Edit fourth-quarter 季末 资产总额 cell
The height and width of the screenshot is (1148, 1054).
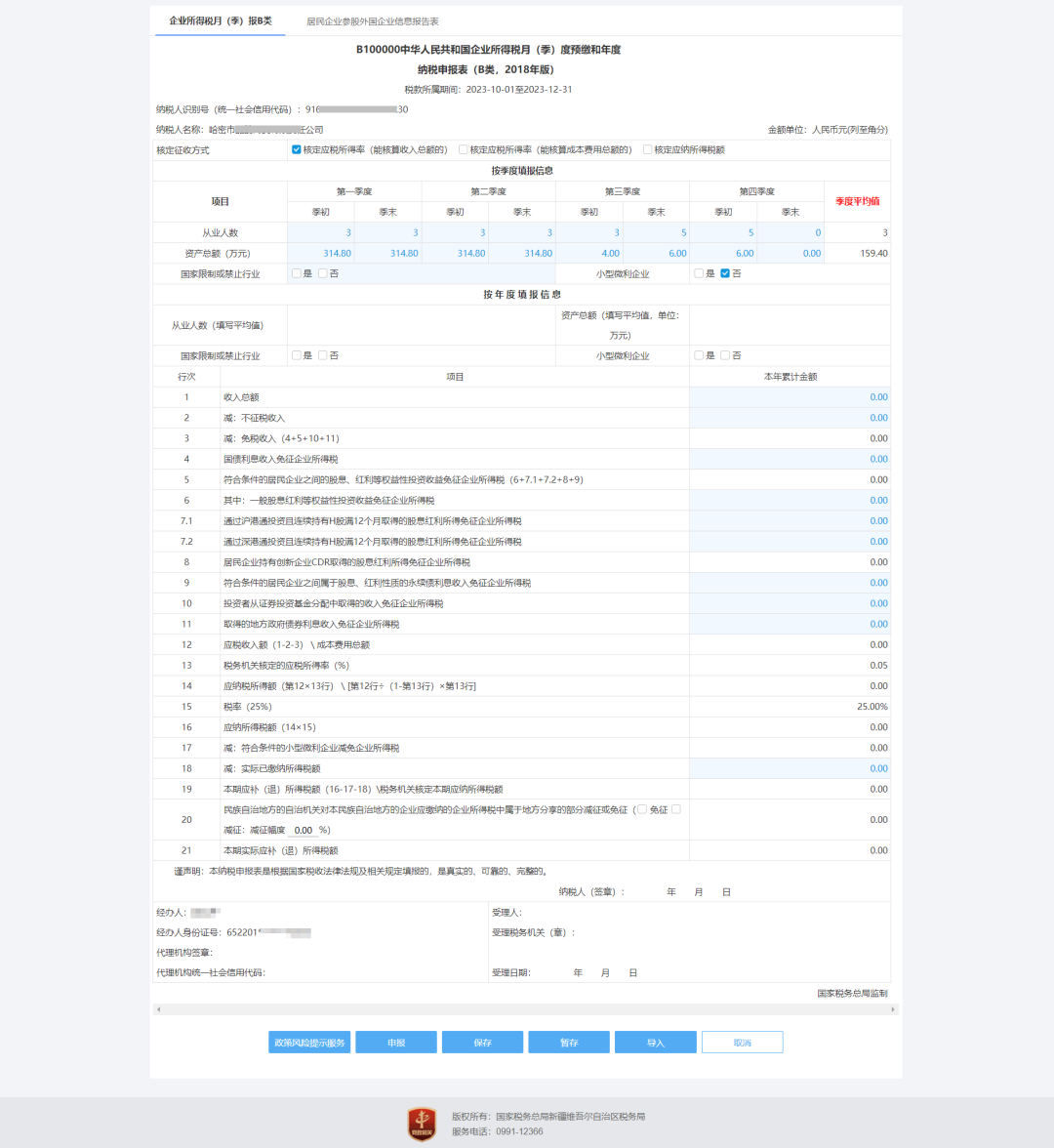click(790, 254)
